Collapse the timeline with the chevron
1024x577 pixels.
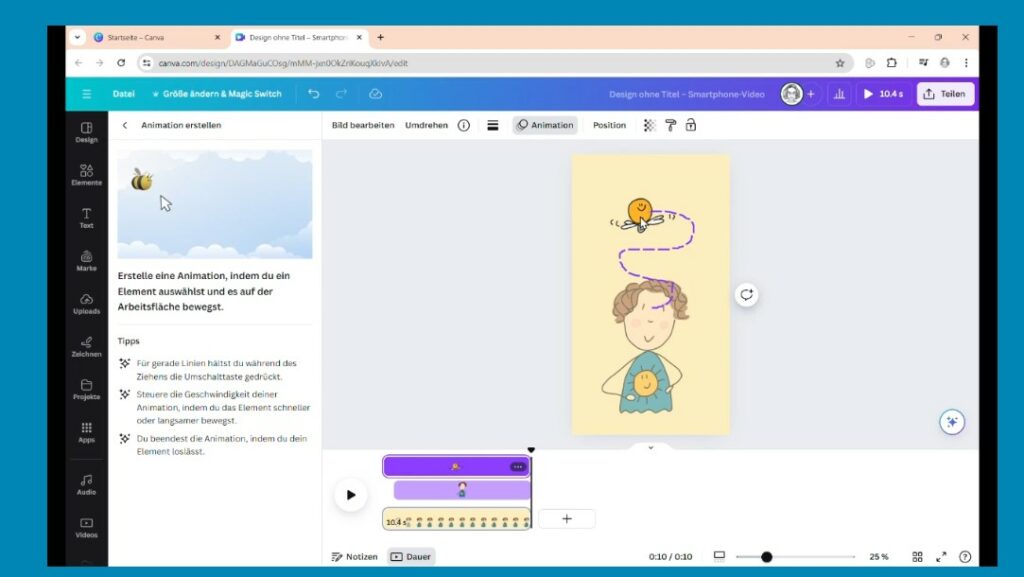(651, 447)
